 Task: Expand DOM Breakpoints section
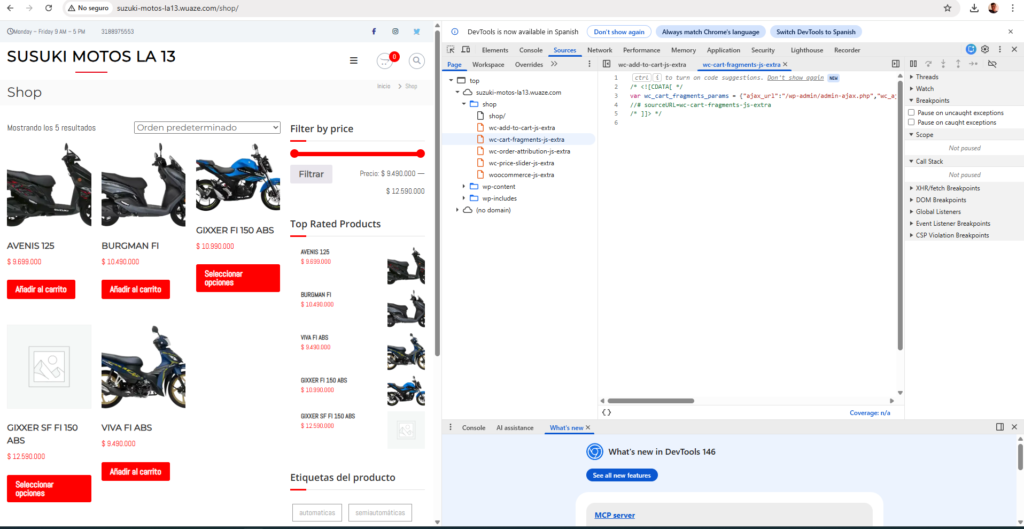941,200
